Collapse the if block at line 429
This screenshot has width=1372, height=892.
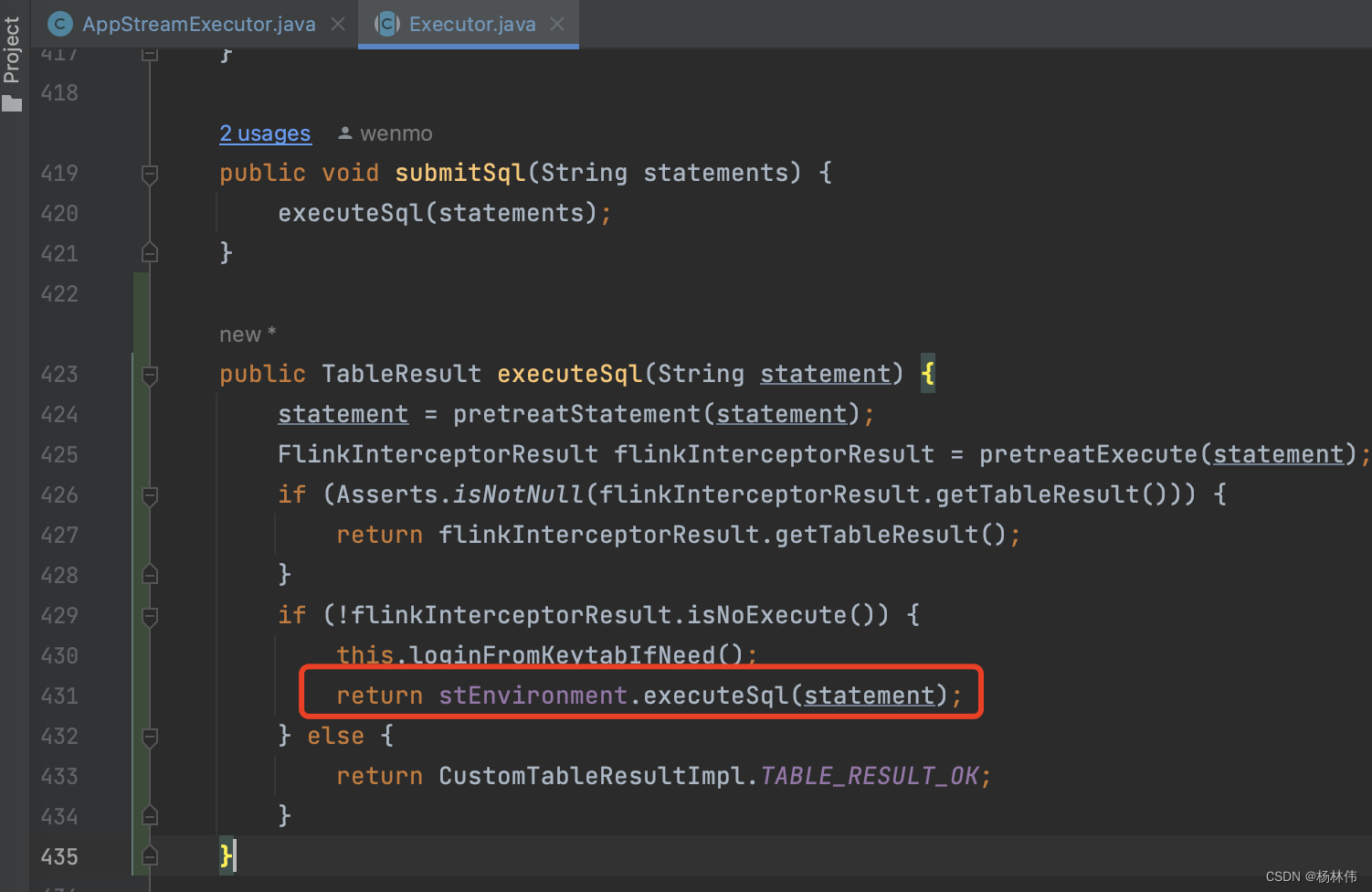(x=150, y=616)
